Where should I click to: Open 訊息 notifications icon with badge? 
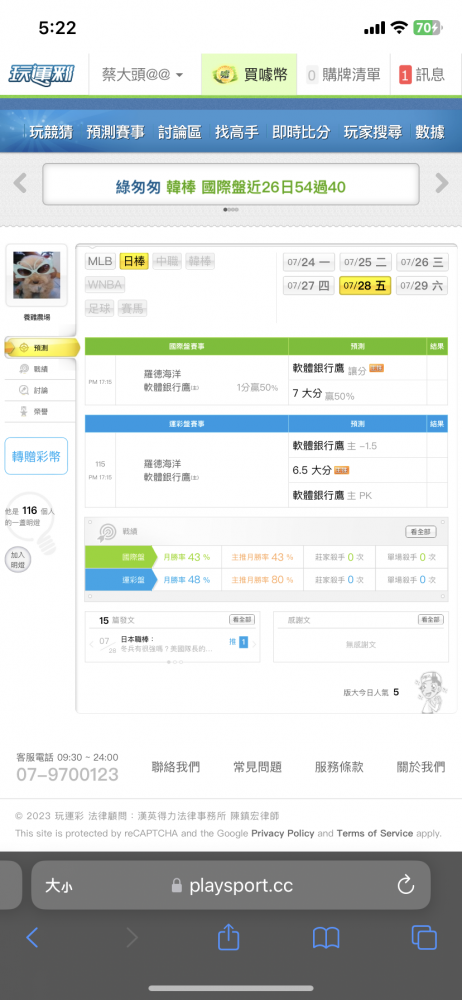click(422, 75)
